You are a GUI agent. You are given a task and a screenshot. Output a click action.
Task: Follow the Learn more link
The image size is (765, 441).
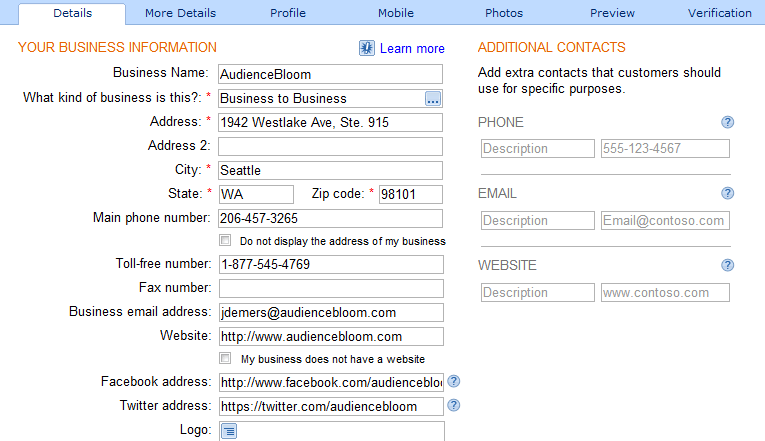(x=412, y=49)
